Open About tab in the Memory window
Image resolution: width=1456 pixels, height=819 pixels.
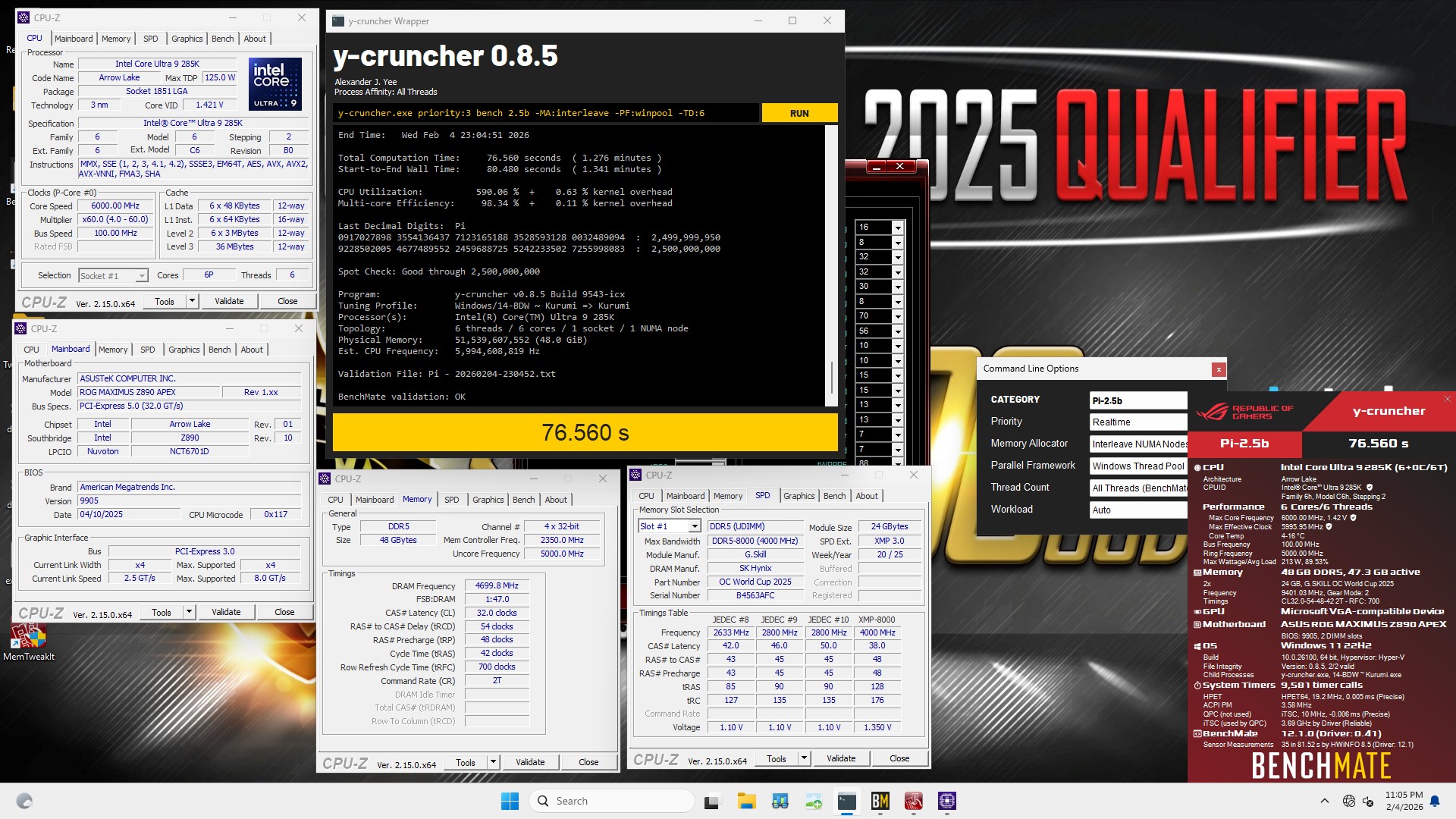pyautogui.click(x=556, y=500)
